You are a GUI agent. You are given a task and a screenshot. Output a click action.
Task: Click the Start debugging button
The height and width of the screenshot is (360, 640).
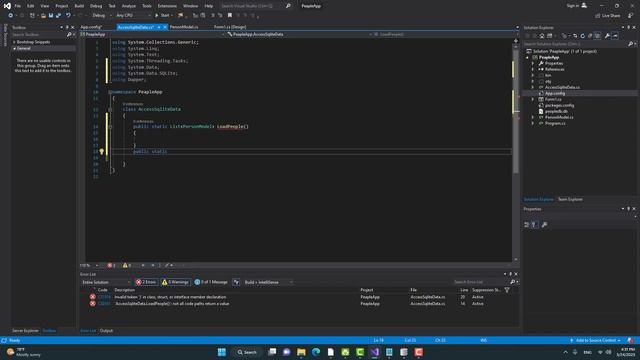click(x=162, y=16)
